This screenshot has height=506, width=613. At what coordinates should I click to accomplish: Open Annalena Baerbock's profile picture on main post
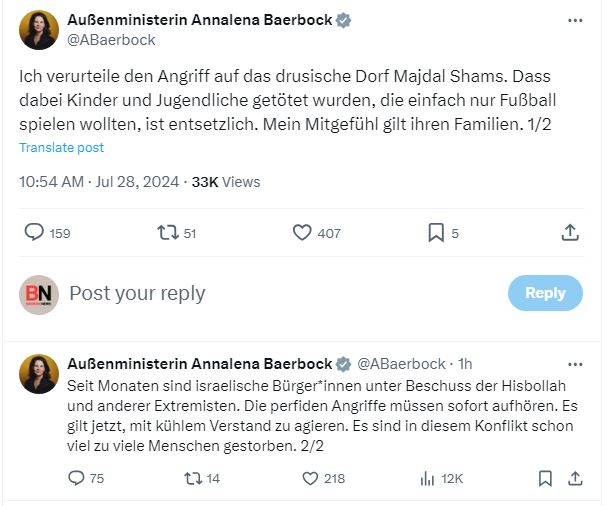[39, 30]
